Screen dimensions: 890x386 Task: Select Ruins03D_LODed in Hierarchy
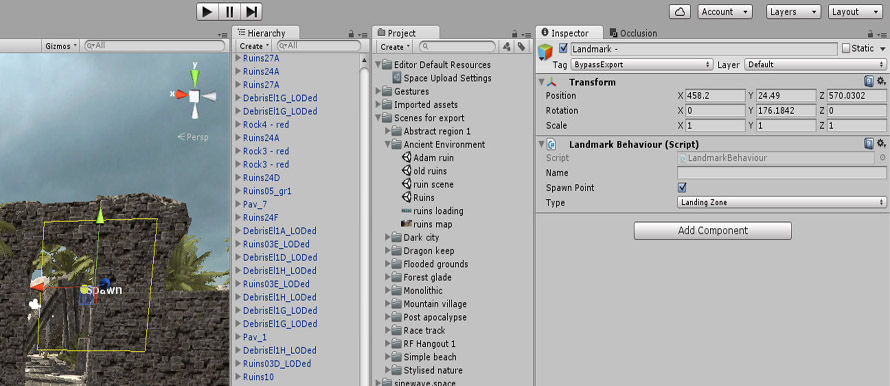coord(276,363)
